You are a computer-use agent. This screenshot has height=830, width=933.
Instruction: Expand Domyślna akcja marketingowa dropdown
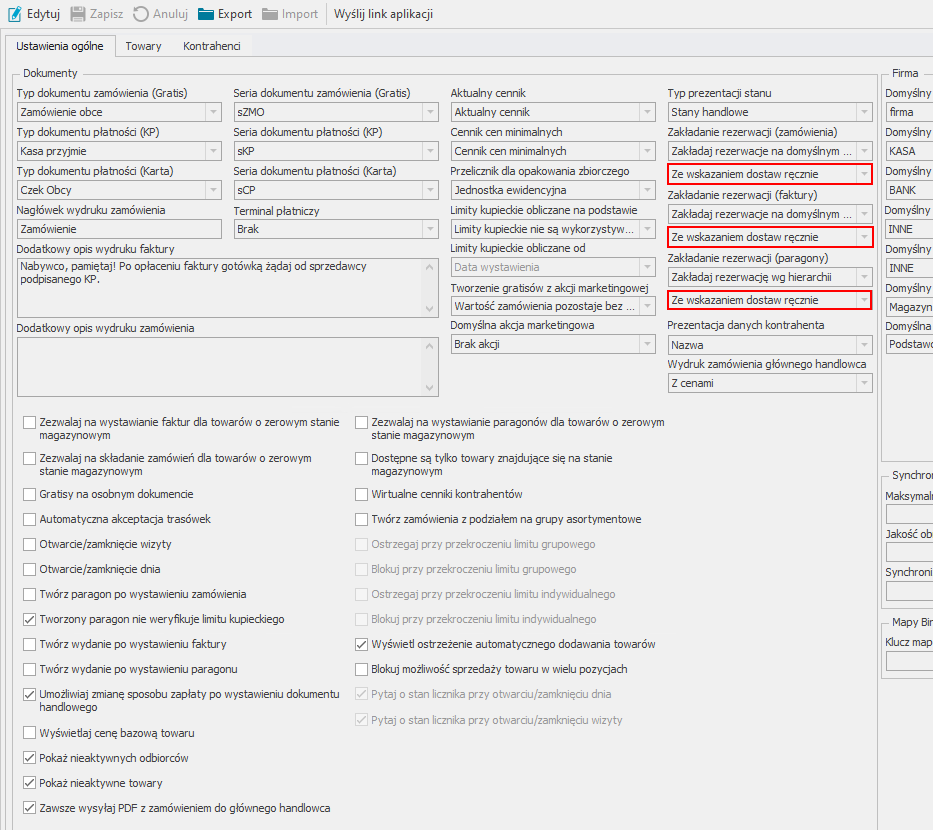tap(646, 344)
